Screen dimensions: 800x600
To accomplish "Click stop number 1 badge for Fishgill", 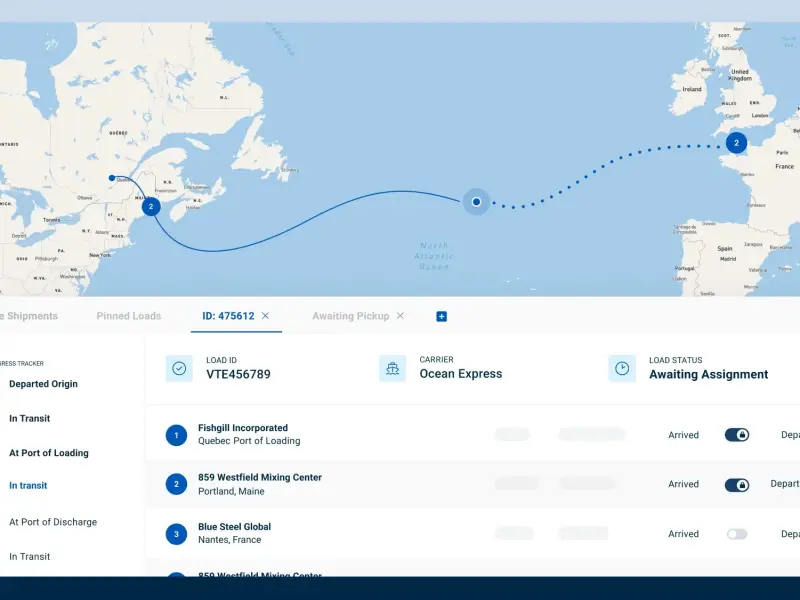I will pyautogui.click(x=177, y=435).
